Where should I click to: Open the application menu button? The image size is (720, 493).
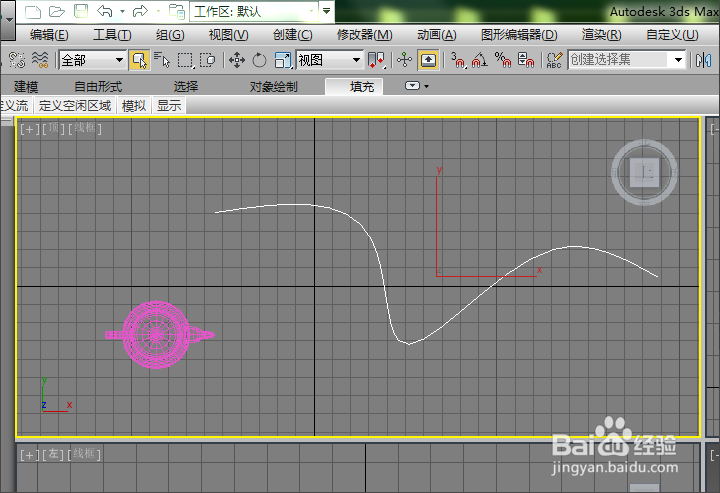(7, 18)
